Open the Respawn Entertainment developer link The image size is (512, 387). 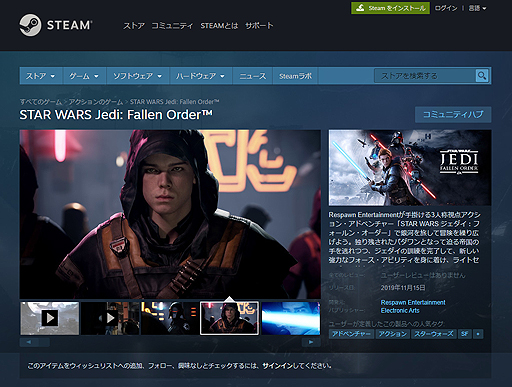(x=413, y=302)
